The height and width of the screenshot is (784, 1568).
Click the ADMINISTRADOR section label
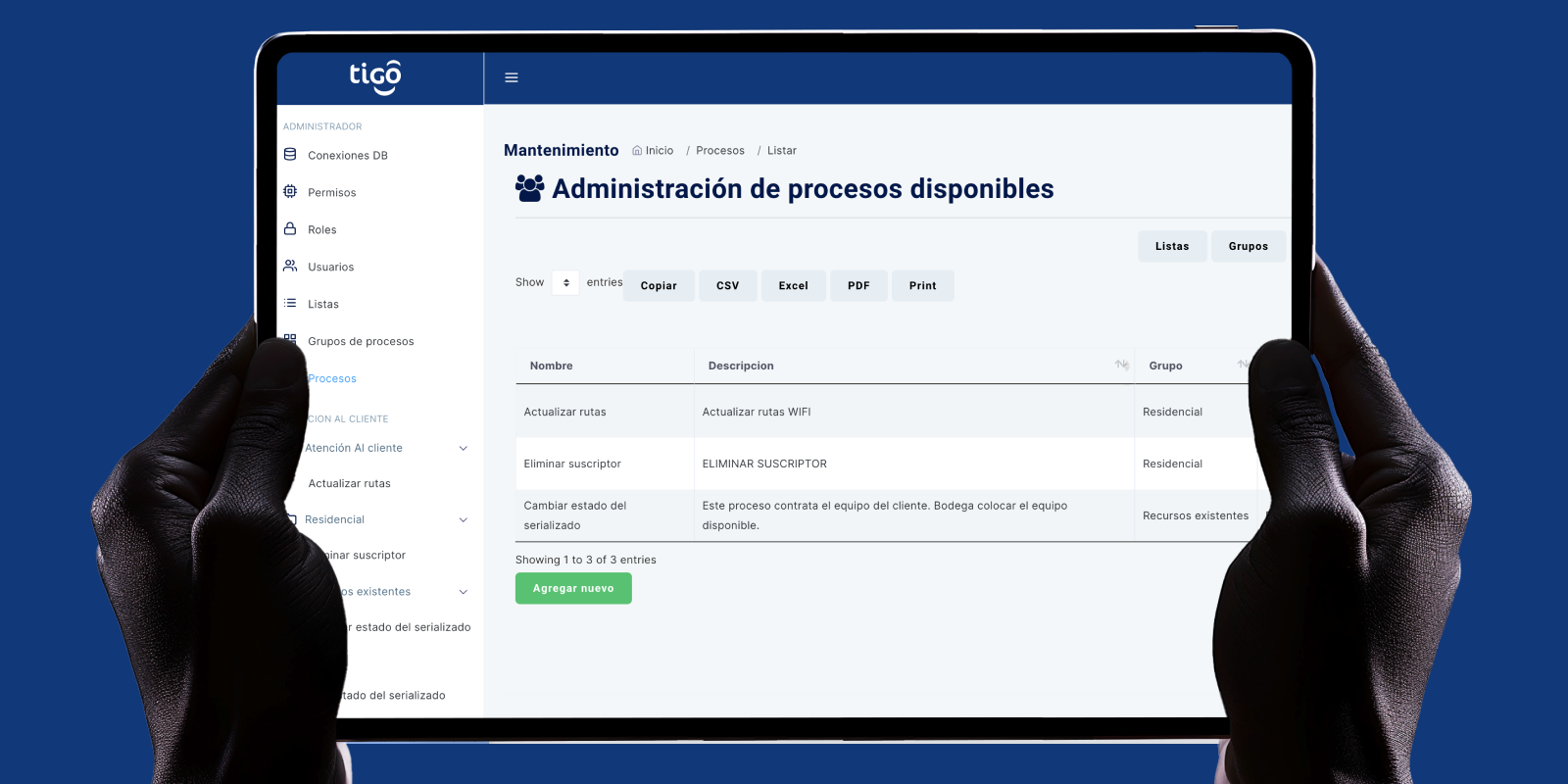322,127
